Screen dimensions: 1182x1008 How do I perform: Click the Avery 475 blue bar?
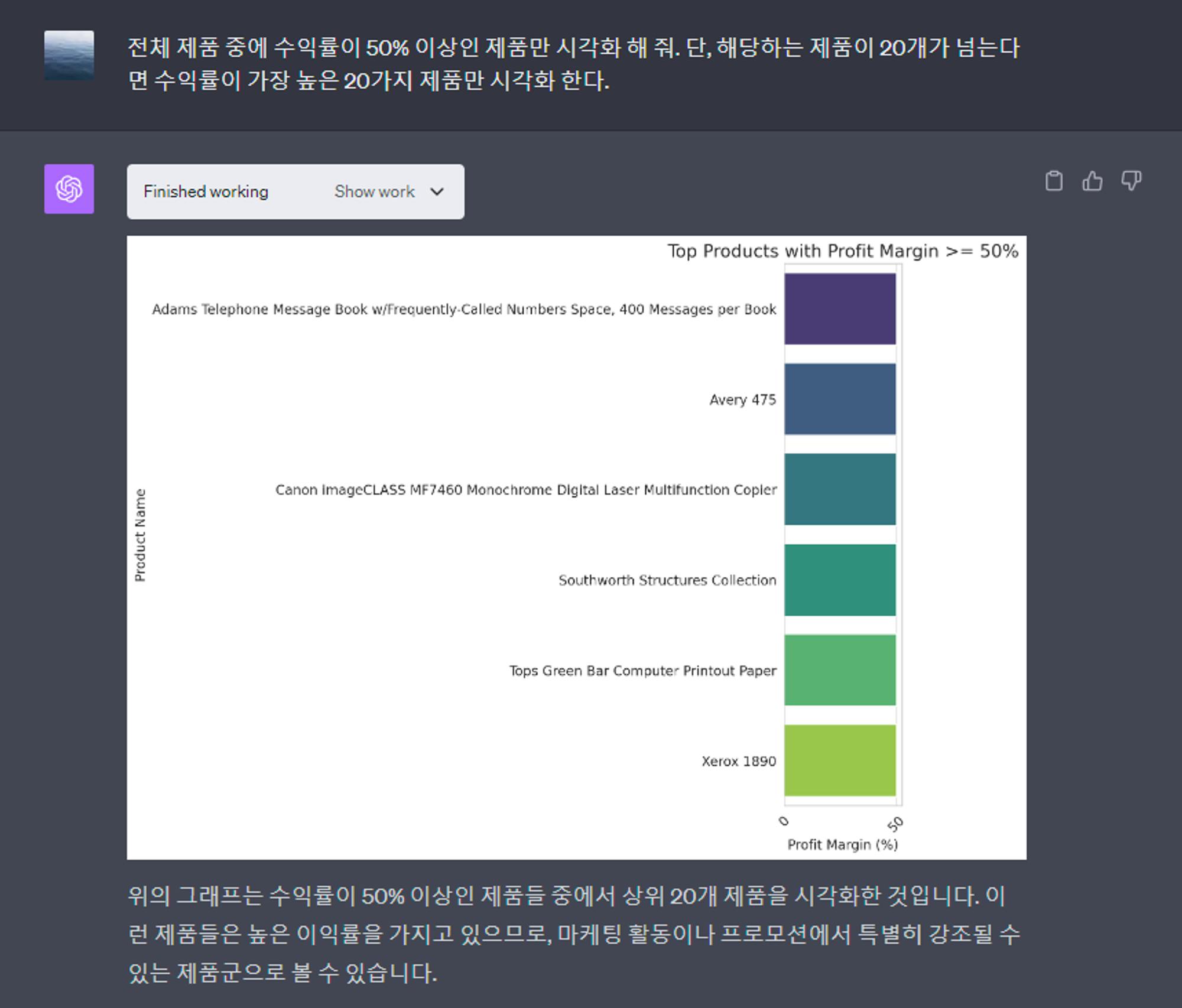(x=840, y=399)
